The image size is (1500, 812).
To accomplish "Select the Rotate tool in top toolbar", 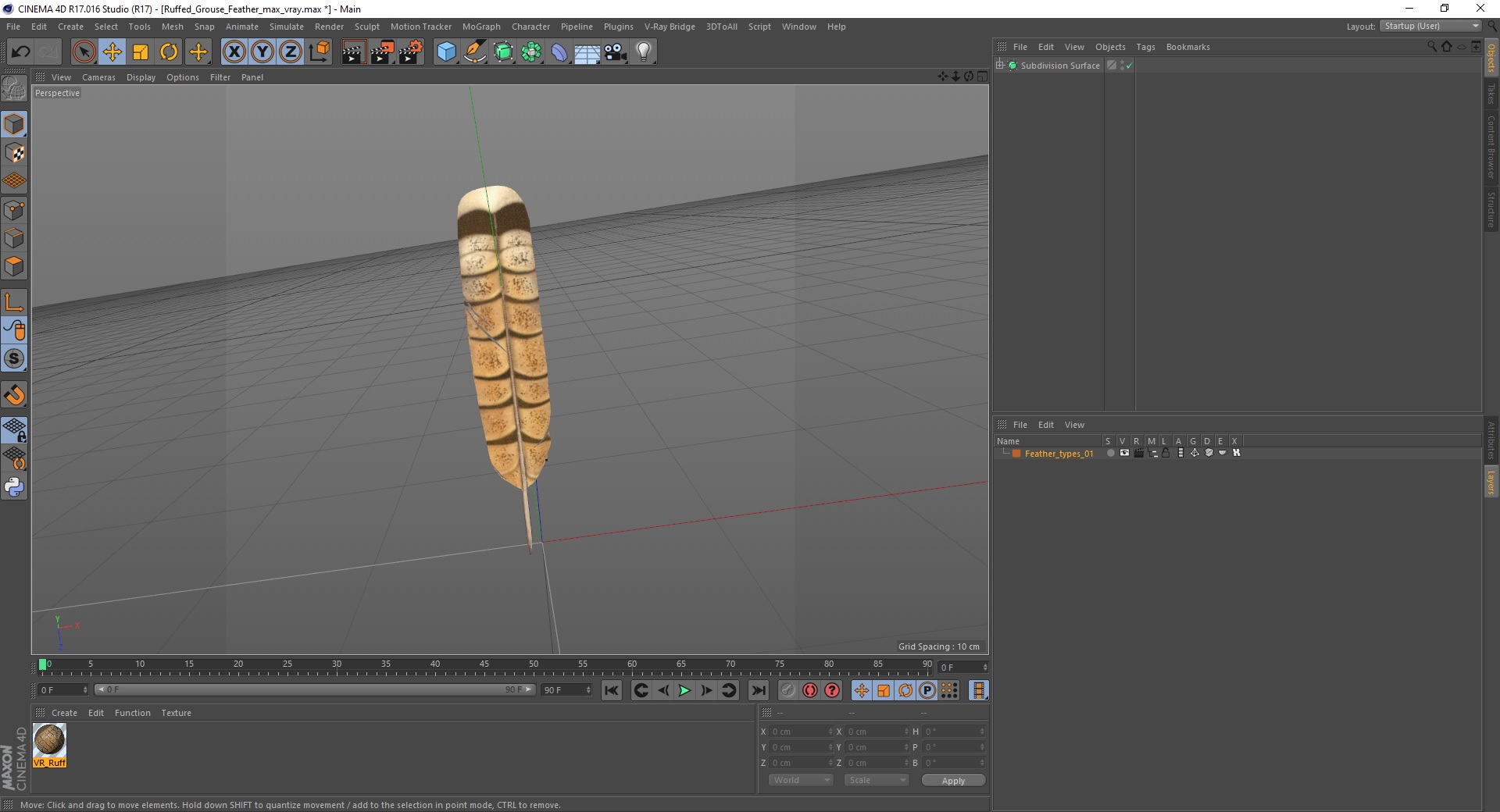I will click(169, 52).
